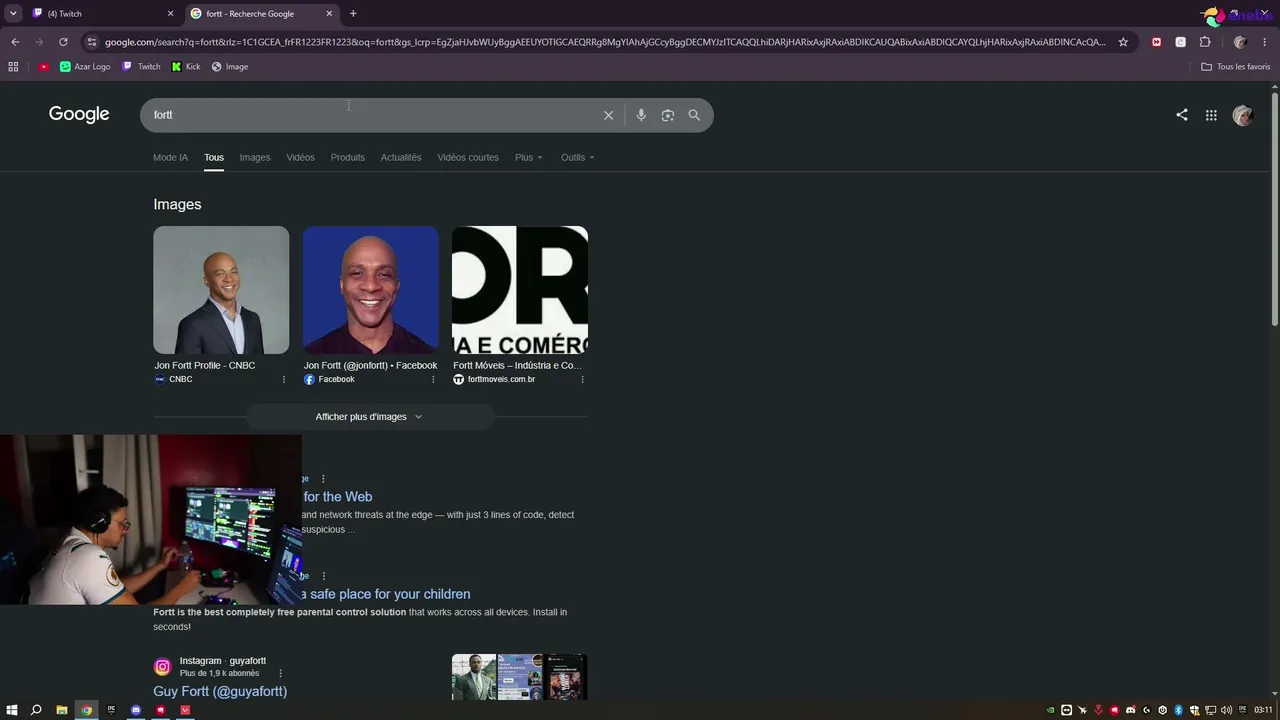Open the Chrome three-dot menu
1280x720 pixels.
point(1265,42)
